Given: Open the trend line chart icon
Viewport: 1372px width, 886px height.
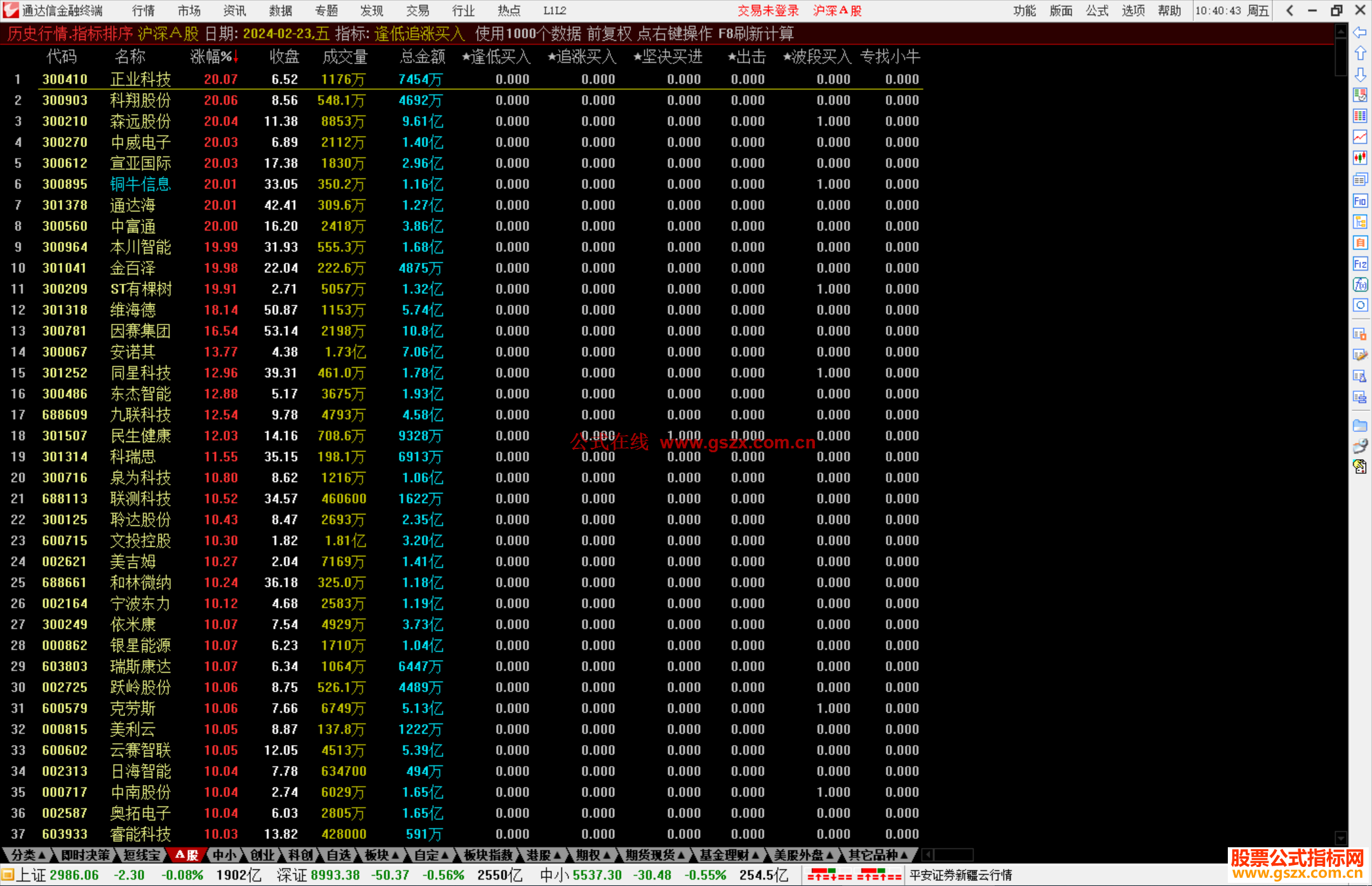Looking at the screenshot, I should pyautogui.click(x=1360, y=137).
